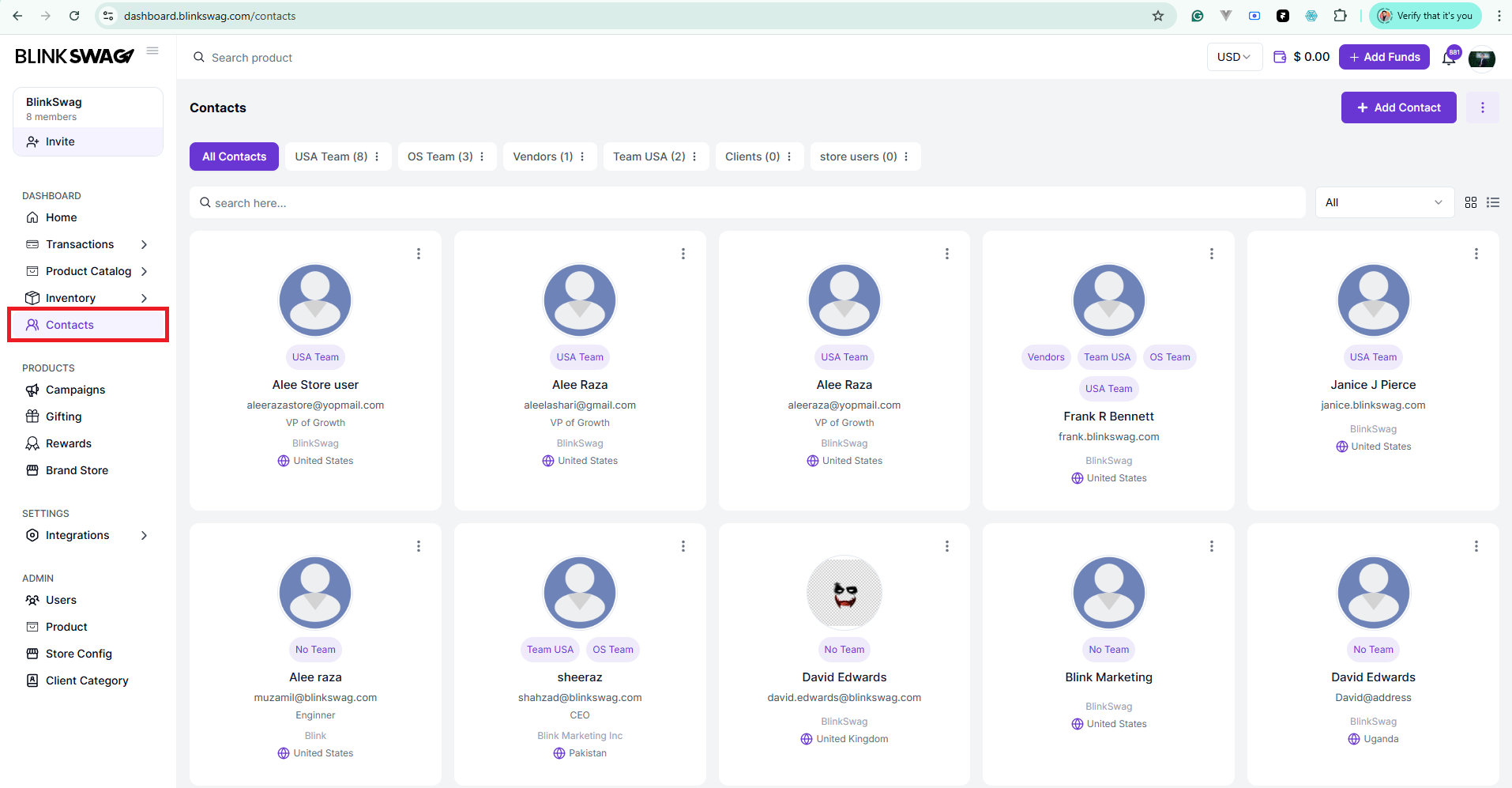Click the Vendors tag on Frank R Bennett
Image resolution: width=1512 pixels, height=788 pixels.
(1046, 357)
